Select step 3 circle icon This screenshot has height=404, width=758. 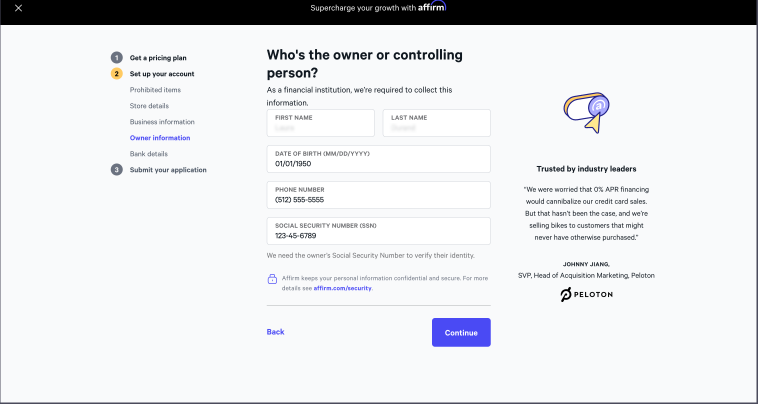click(x=117, y=170)
